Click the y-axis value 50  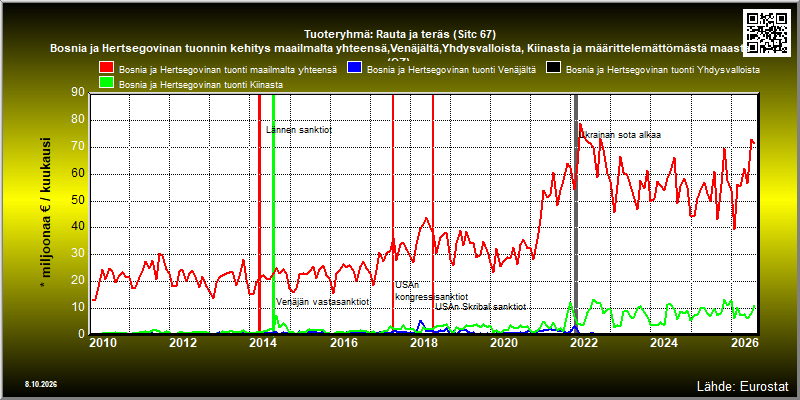tap(78, 201)
